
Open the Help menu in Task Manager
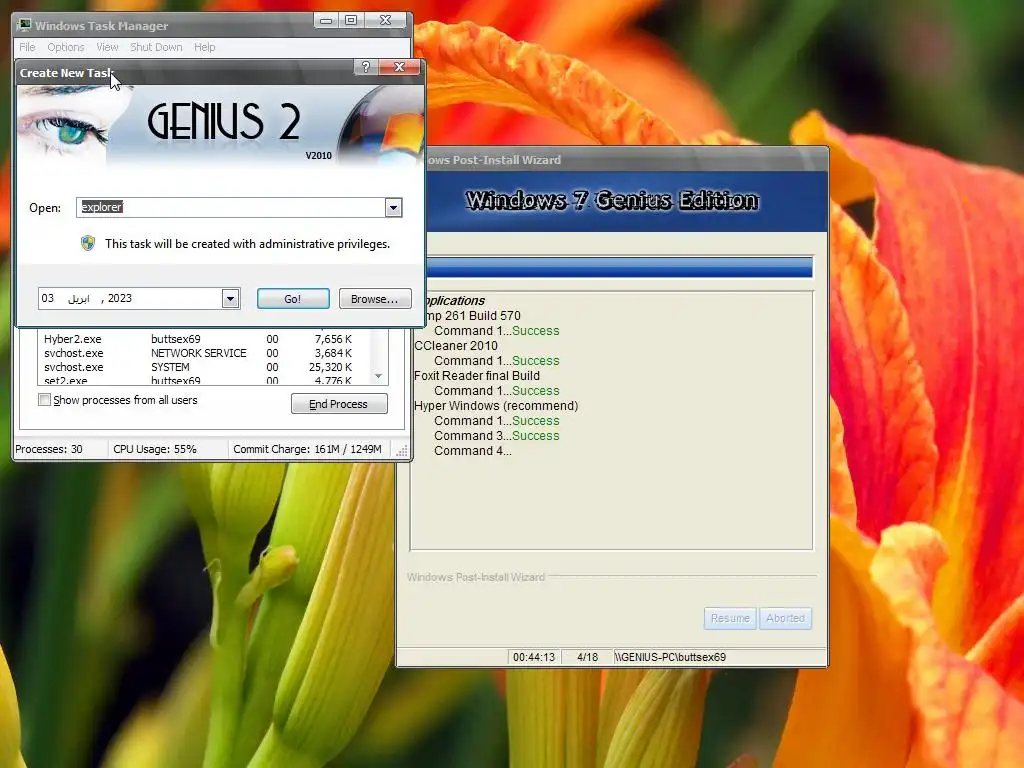tap(204, 47)
